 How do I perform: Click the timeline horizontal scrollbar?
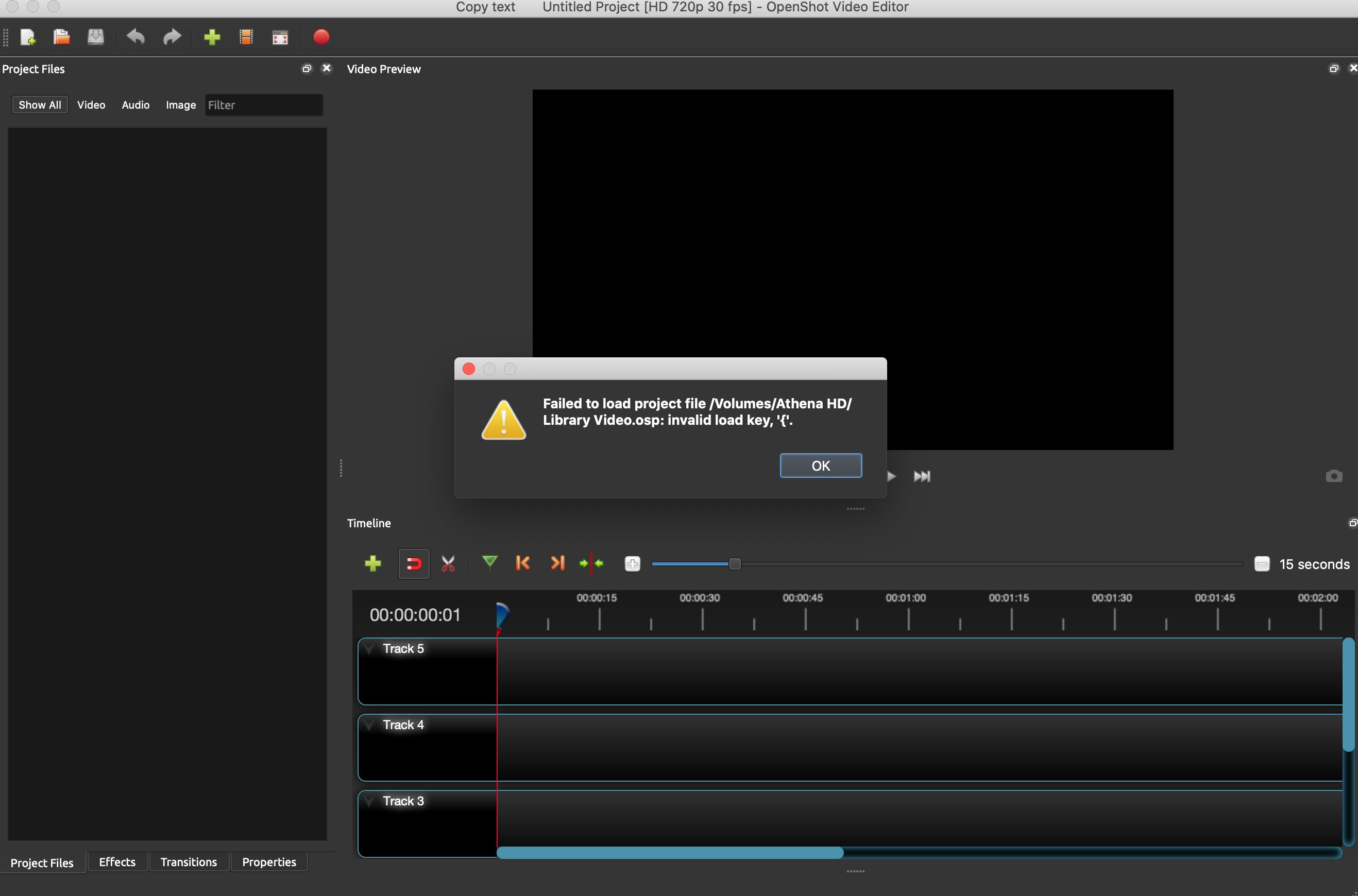(670, 853)
